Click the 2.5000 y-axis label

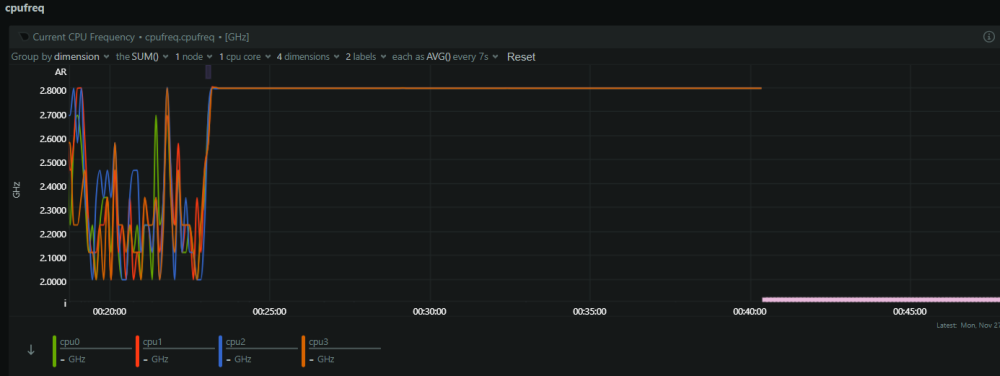(x=54, y=162)
